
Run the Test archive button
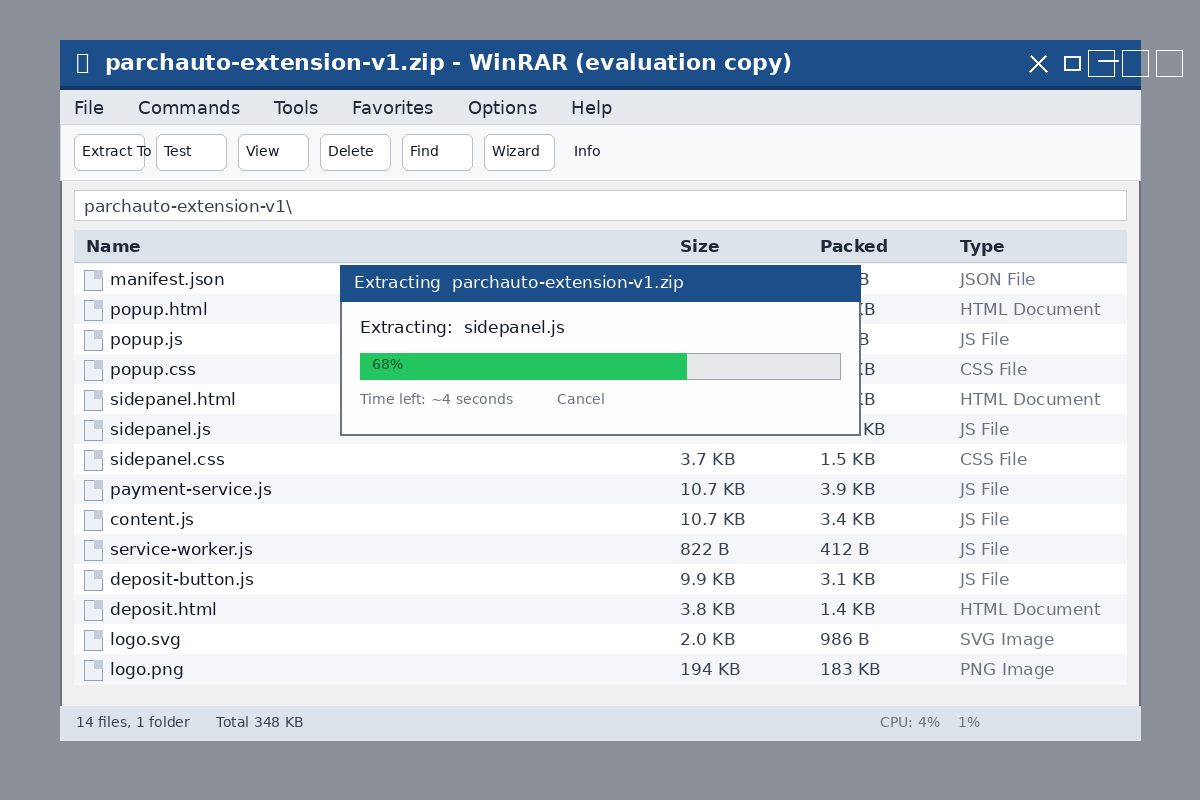191,152
